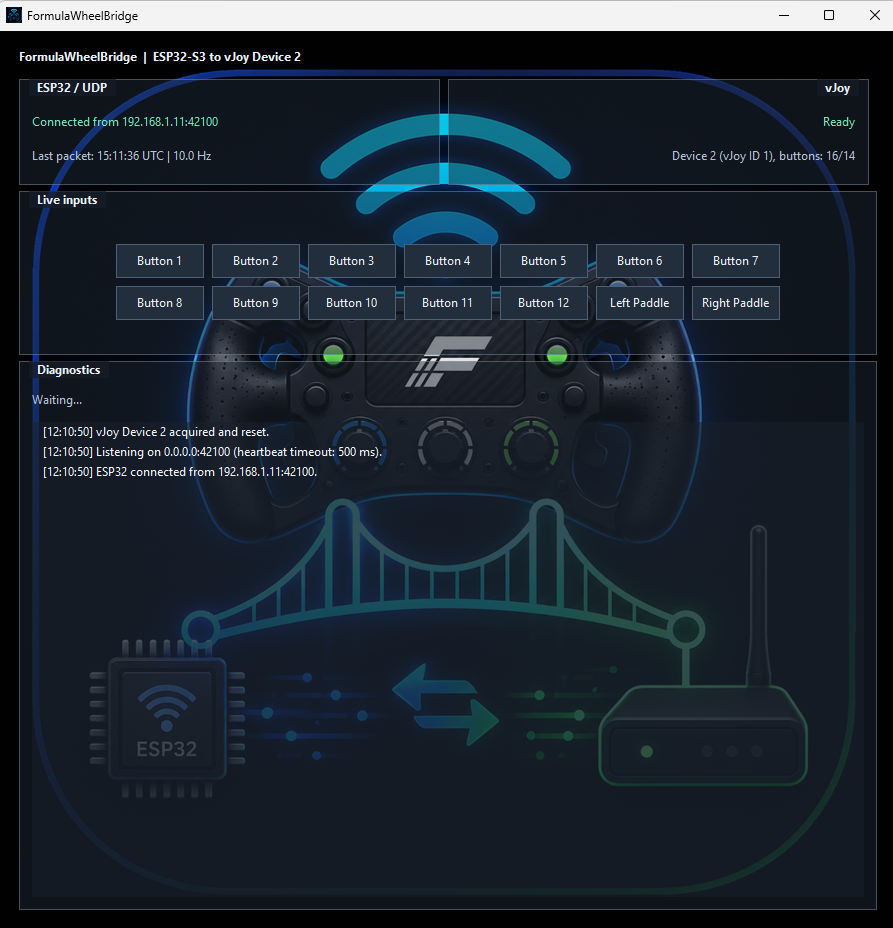The height and width of the screenshot is (928, 893).
Task: Select Button 11 indicator
Action: coord(447,303)
